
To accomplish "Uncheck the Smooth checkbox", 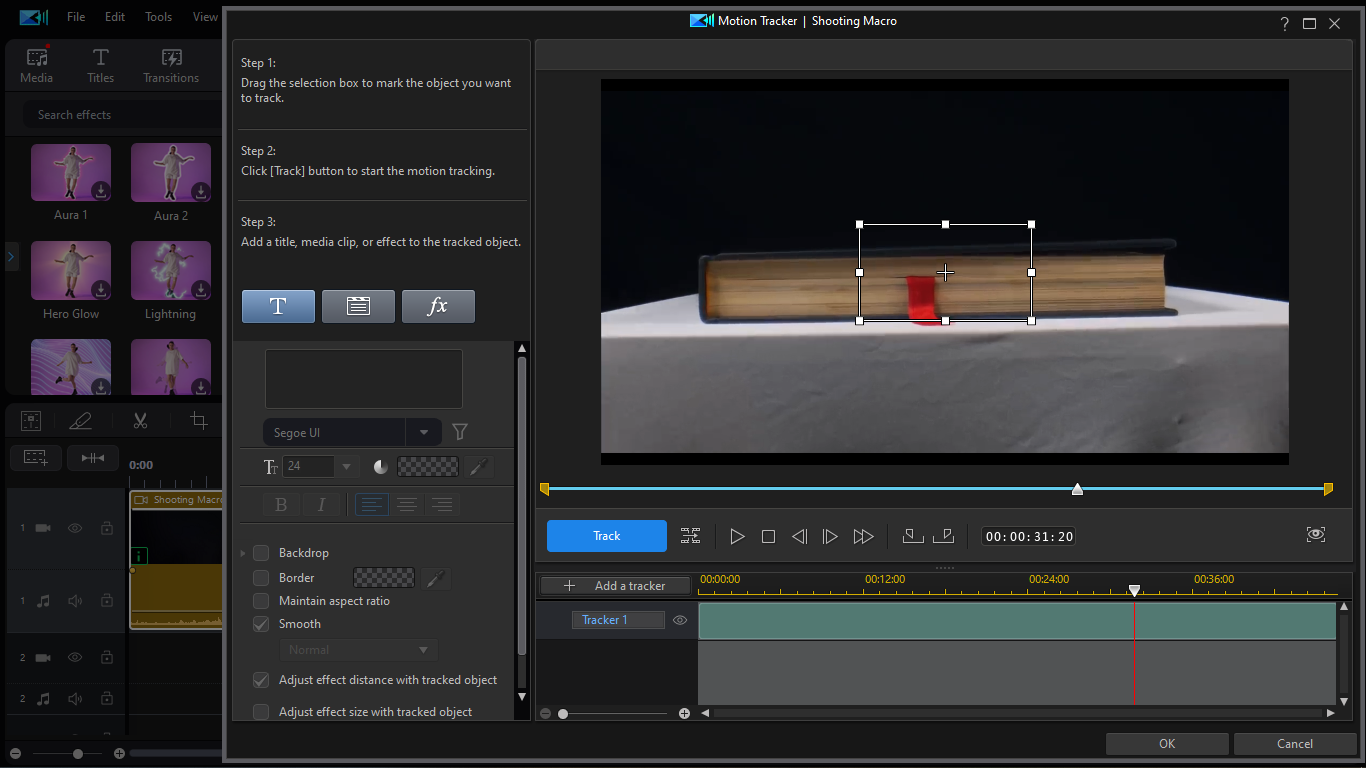I will pos(261,624).
